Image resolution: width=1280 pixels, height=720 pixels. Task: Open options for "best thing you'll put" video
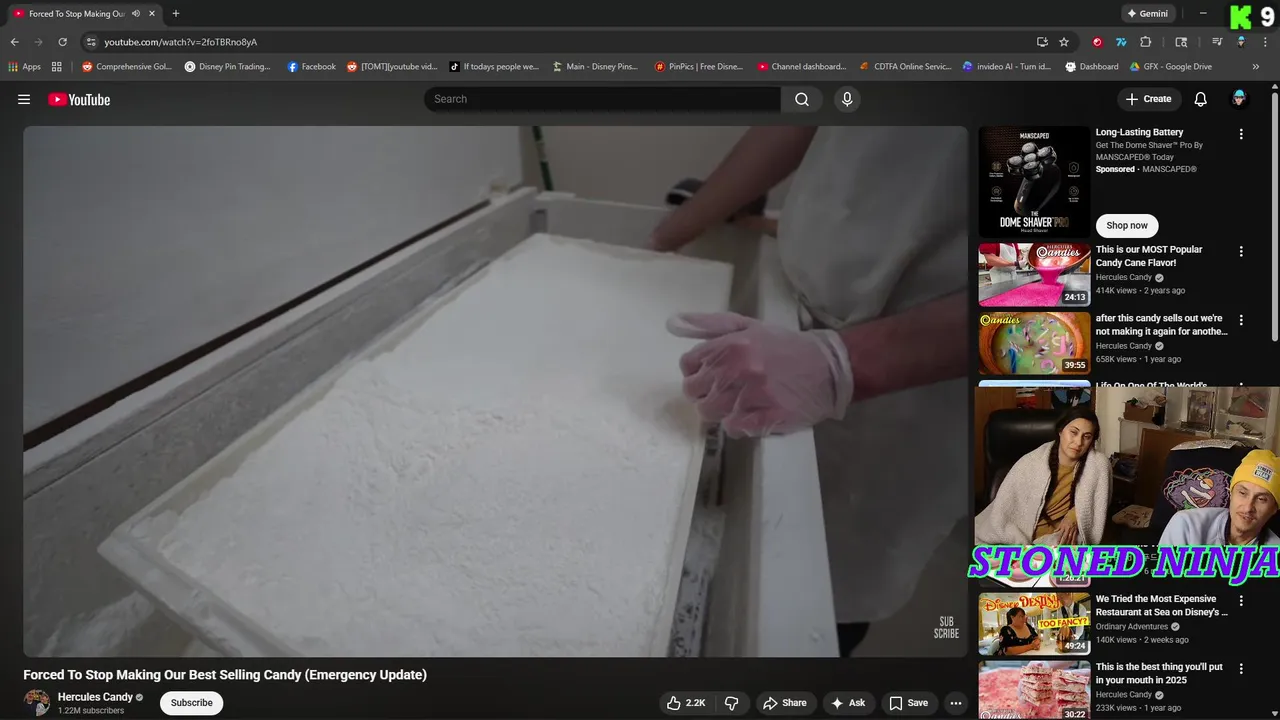pos(1241,669)
